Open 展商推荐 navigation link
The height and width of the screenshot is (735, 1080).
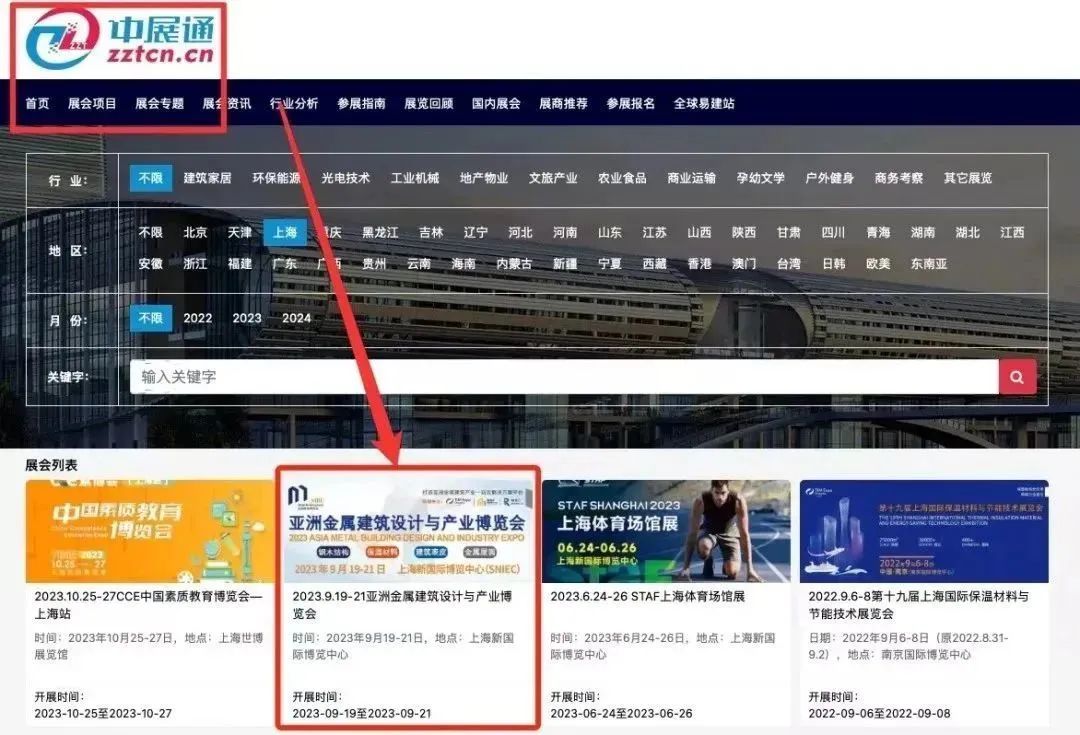click(x=563, y=103)
